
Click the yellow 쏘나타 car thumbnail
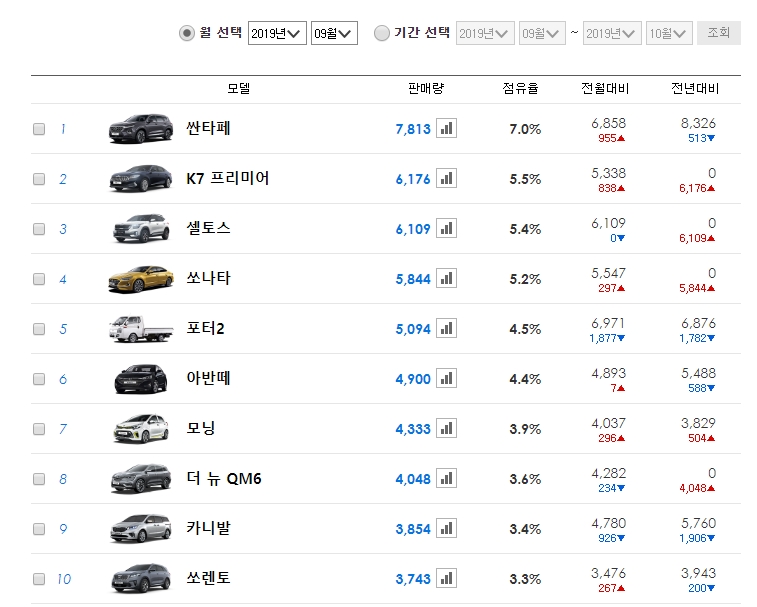[x=140, y=279]
